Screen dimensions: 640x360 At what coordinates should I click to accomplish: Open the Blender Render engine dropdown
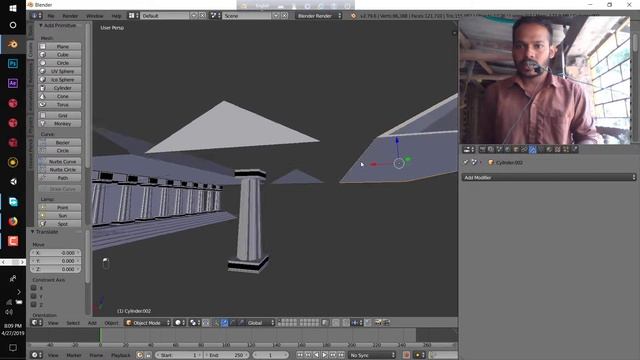(x=319, y=16)
